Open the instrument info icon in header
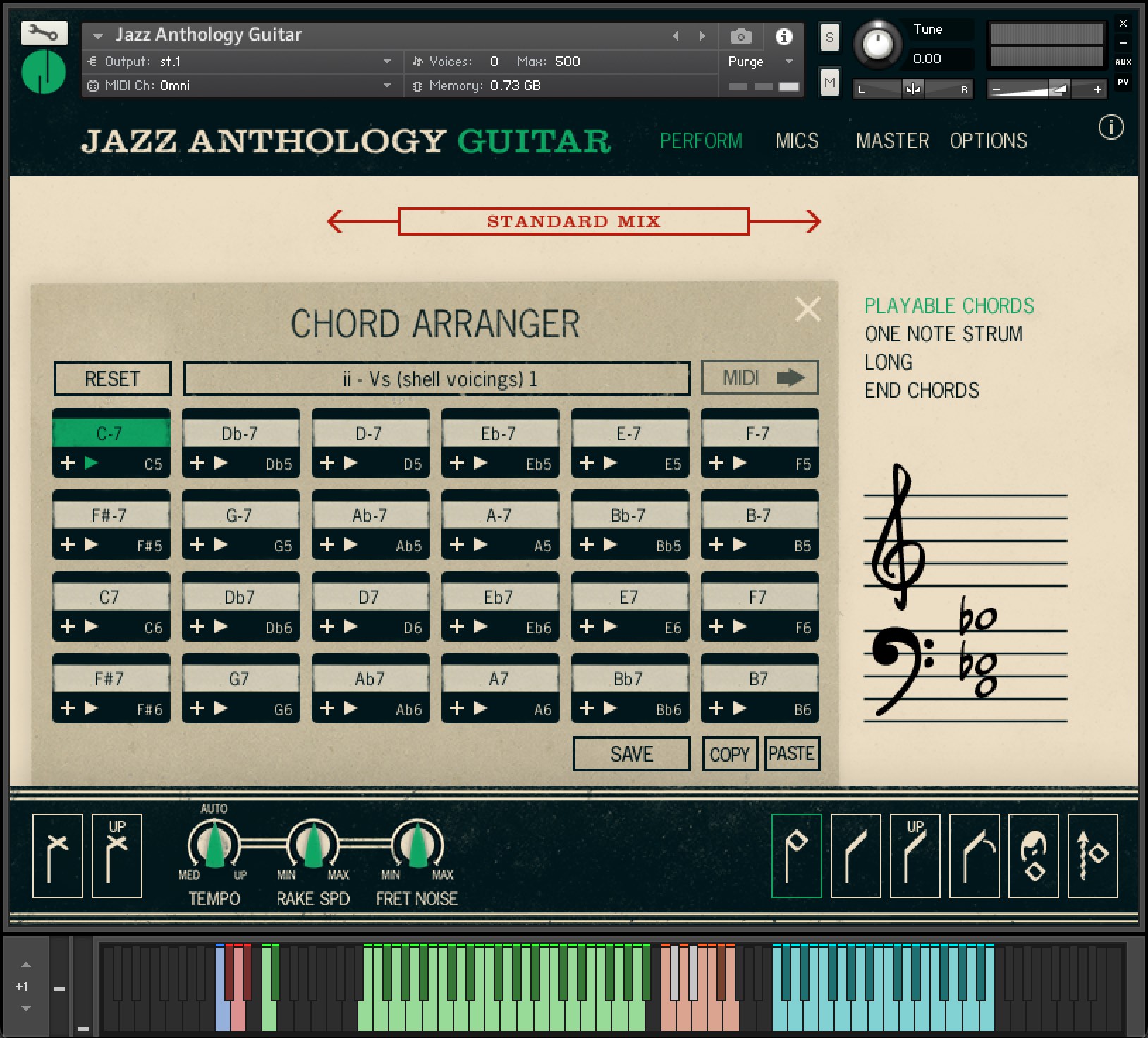This screenshot has width=1148, height=1038. click(x=783, y=36)
